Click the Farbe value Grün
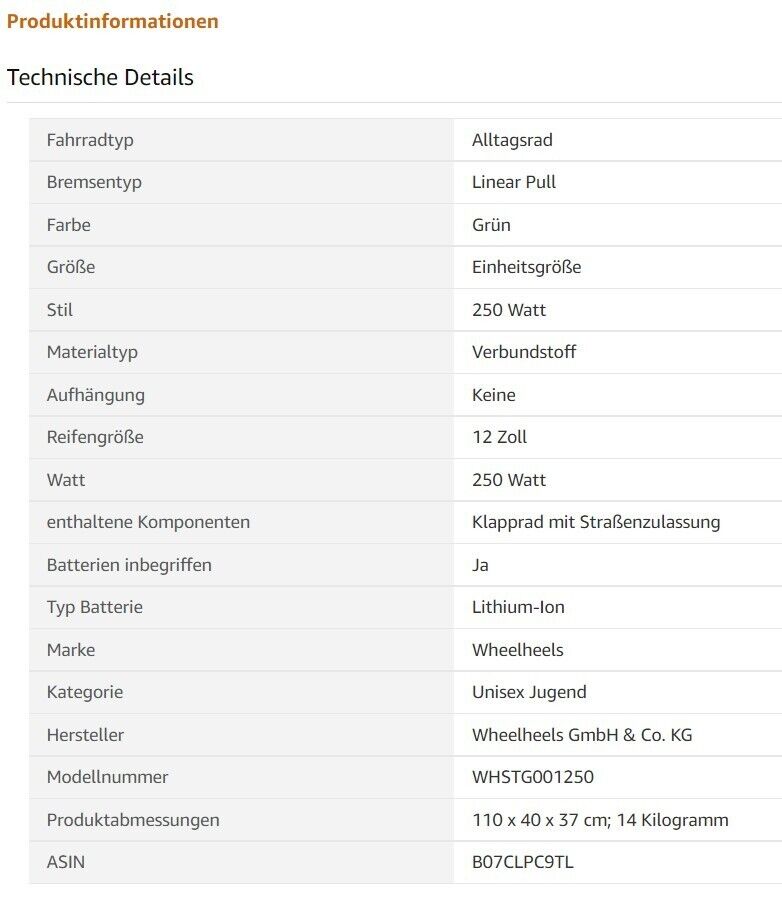 tap(491, 225)
